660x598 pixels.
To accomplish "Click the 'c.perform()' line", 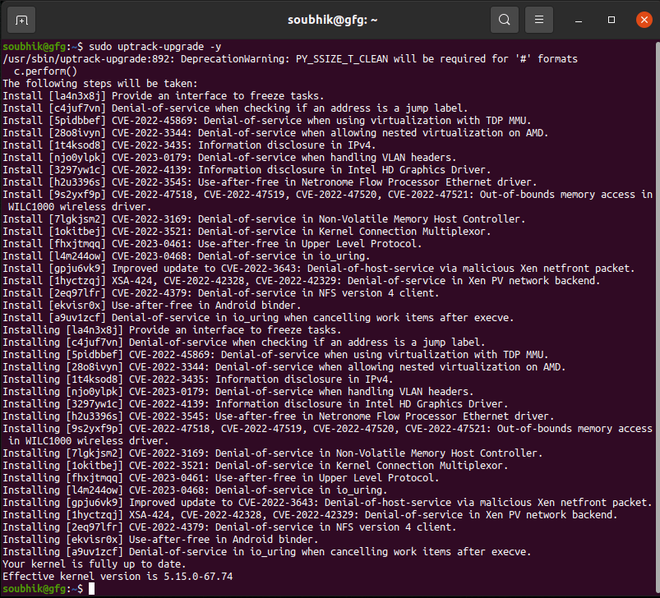I will tap(45, 71).
